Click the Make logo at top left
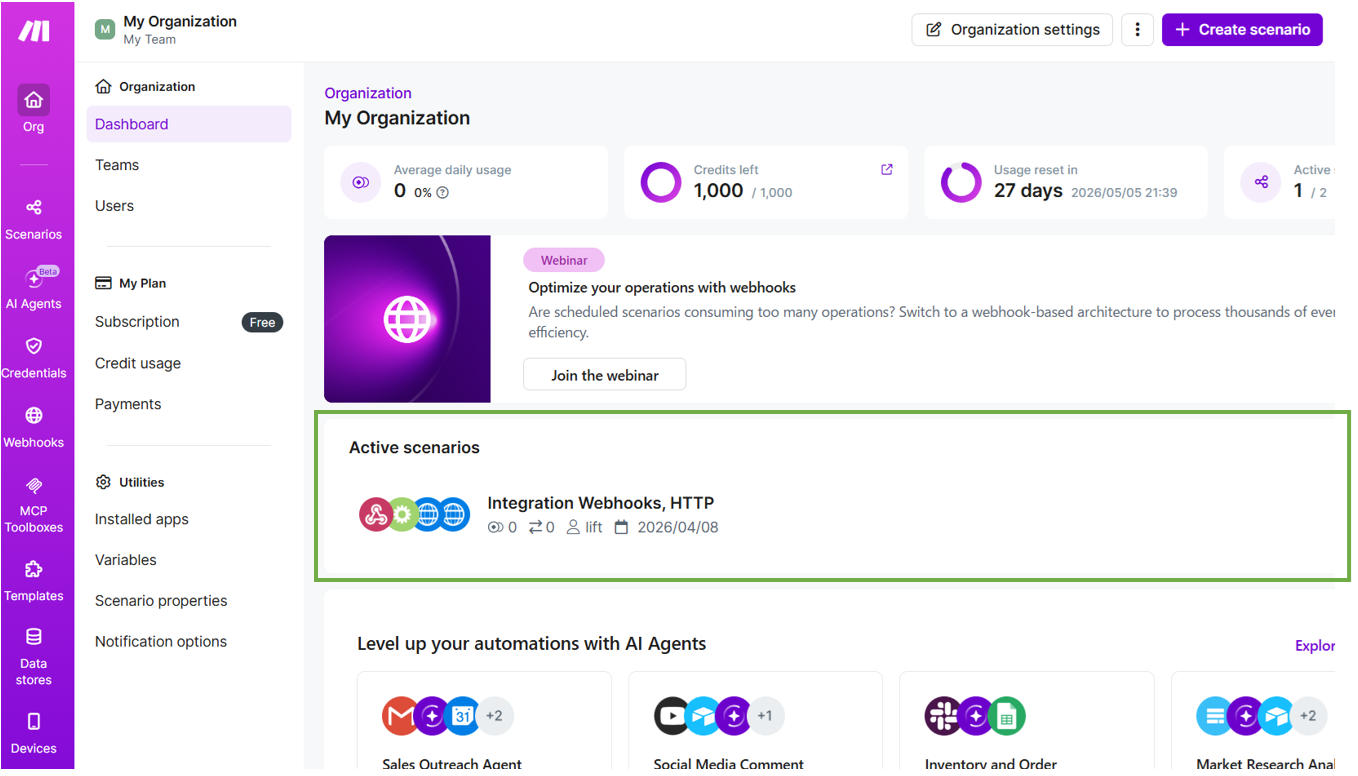This screenshot has width=1358, height=776. pos(34,31)
